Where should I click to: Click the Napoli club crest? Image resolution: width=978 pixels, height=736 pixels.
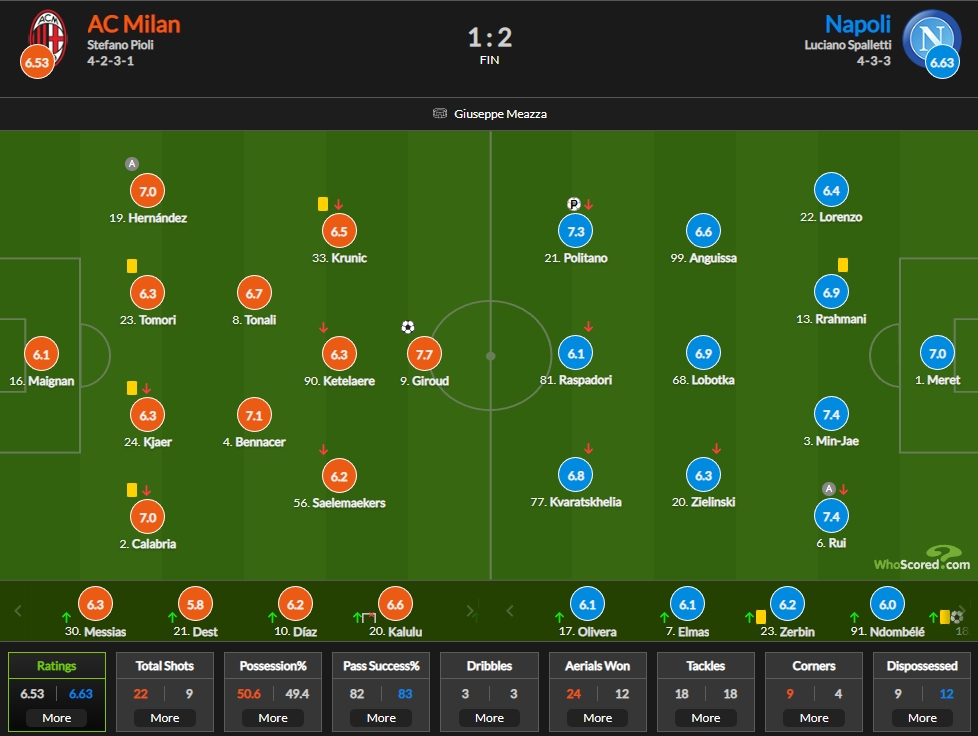click(931, 39)
